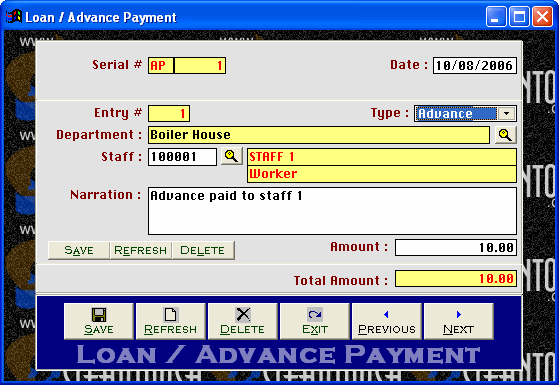The width and height of the screenshot is (559, 385).
Task: Click the STAFF 1 name field
Action: pos(382,157)
